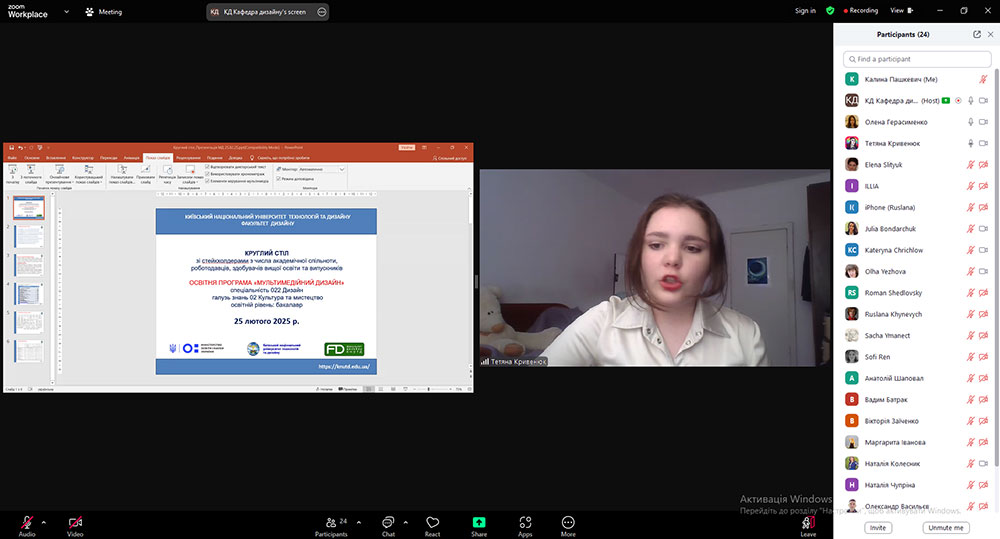
Task: Click the Unmute me button
Action: 946,528
